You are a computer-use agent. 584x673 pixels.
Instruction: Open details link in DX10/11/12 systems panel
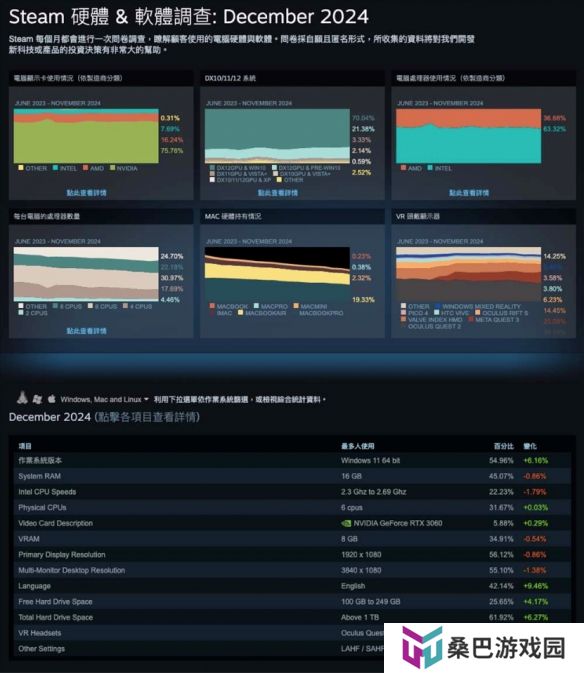(x=278, y=193)
